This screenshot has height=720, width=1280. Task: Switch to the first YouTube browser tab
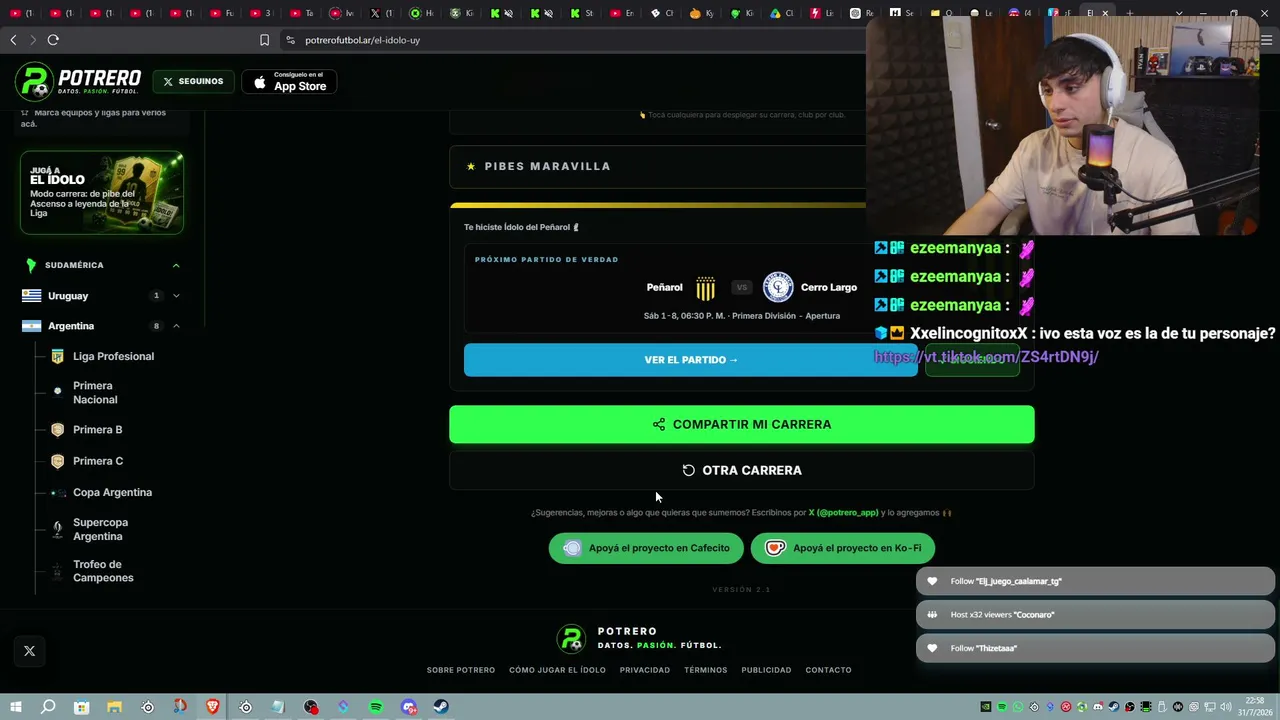click(x=21, y=13)
